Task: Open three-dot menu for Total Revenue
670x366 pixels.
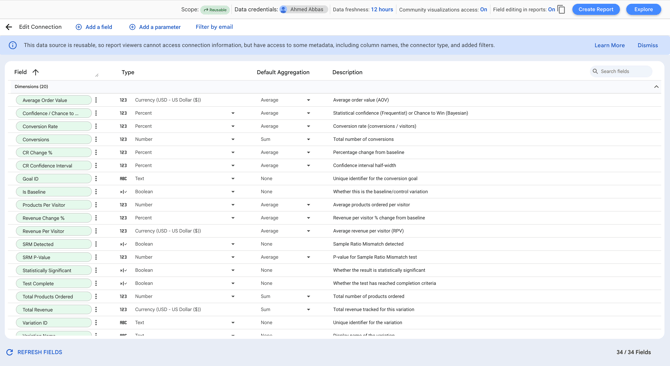Action: tap(96, 310)
